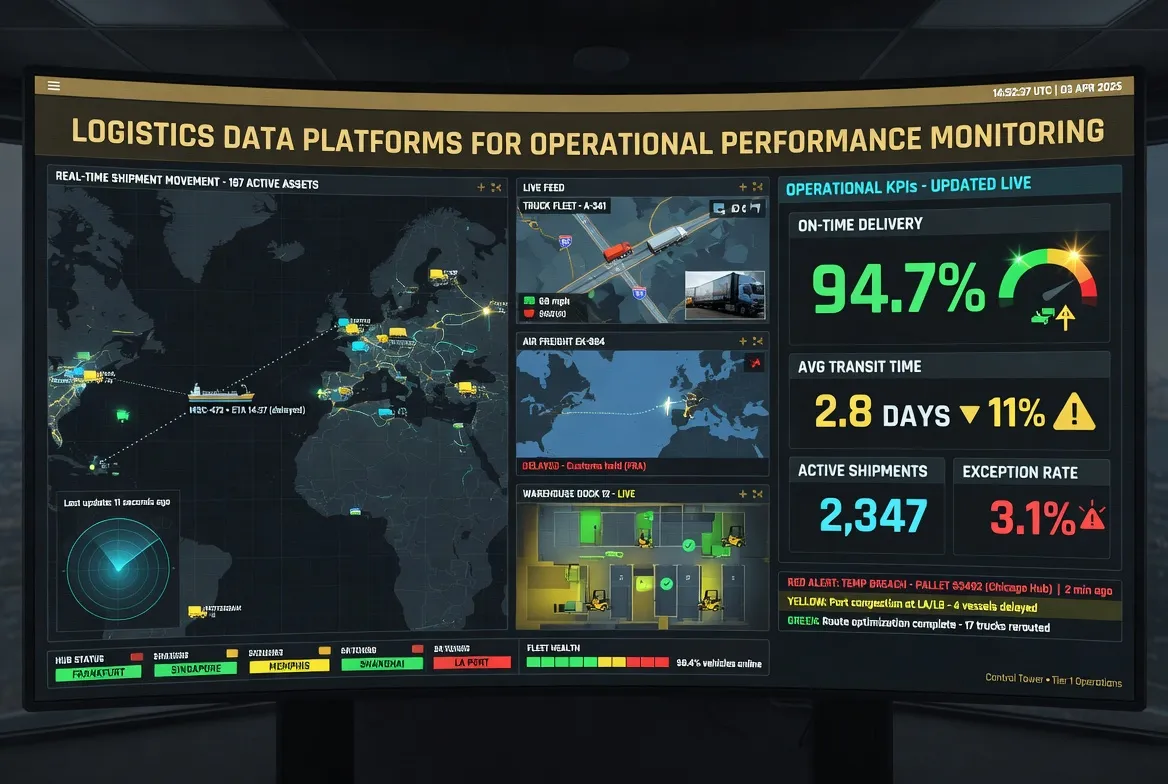Screen dimensions: 1168x784
Task: Open the camera icon in the Live Feed panel
Action: click(718, 208)
